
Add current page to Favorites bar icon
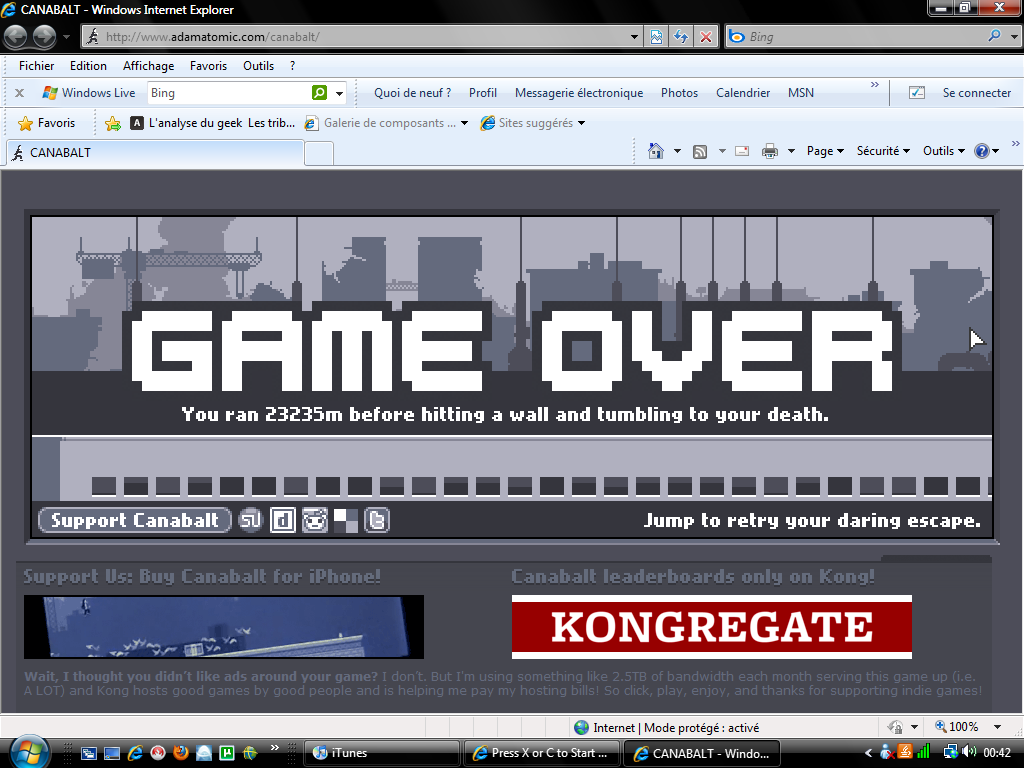click(x=113, y=123)
